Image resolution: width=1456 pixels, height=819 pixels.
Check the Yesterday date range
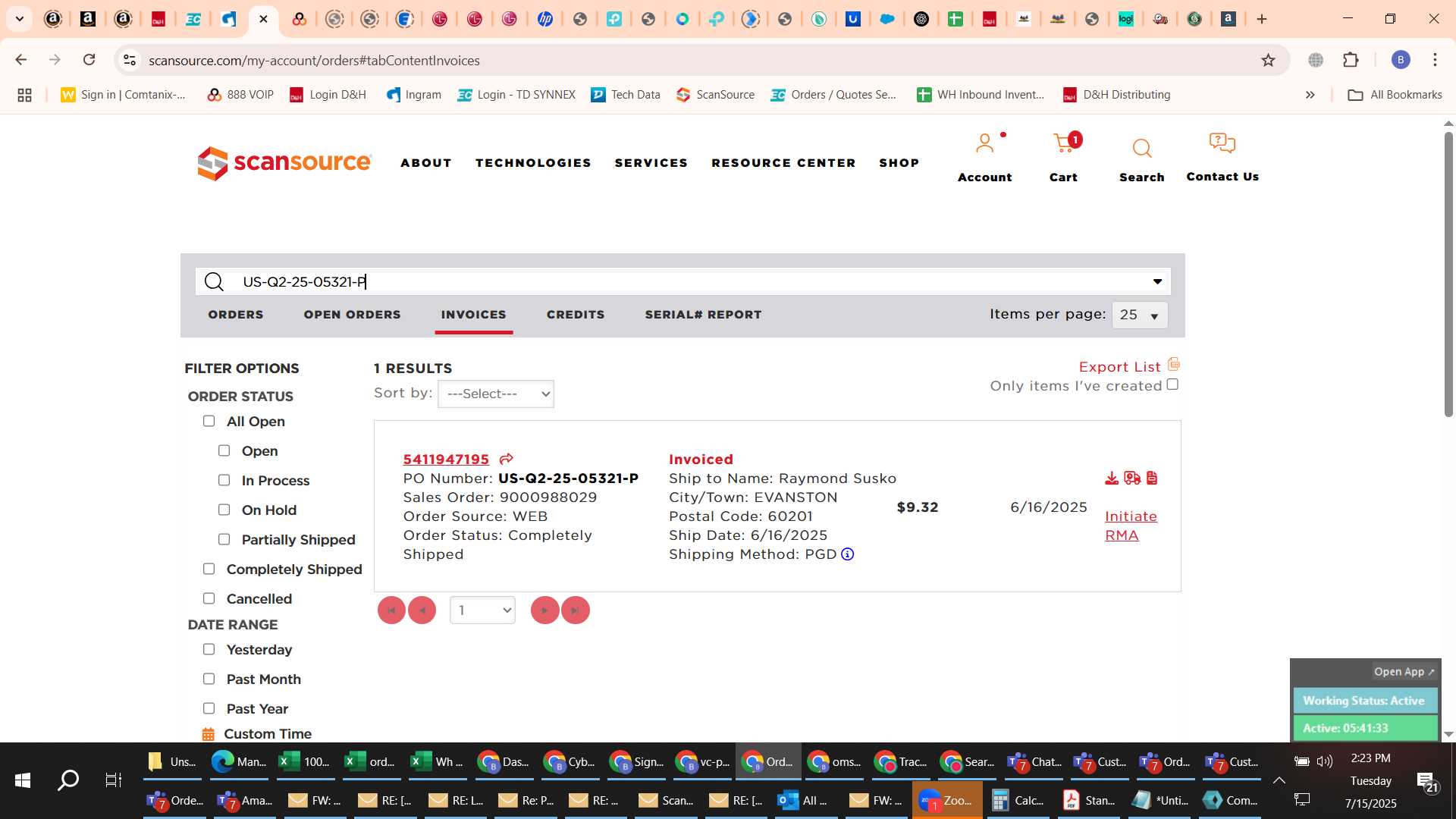pos(209,649)
